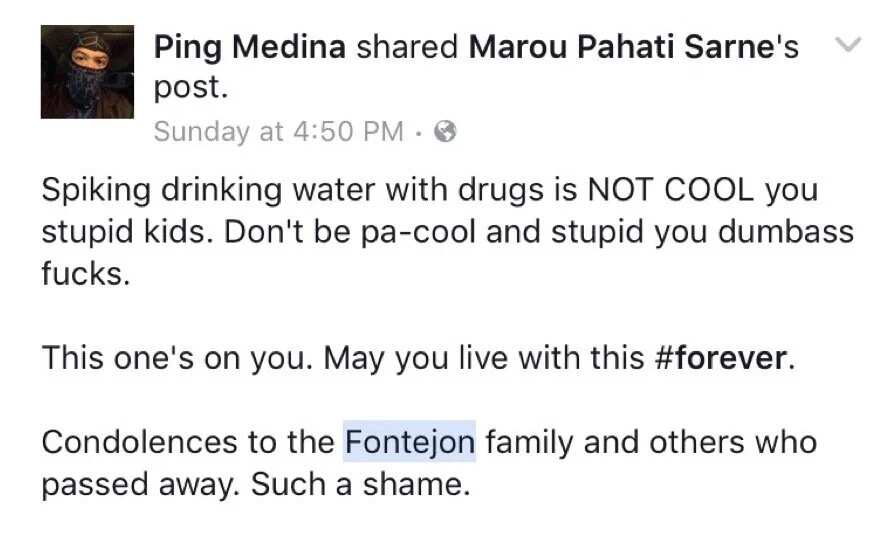Click "family and others who" text
This screenshot has width=892, height=534.
(x=651, y=443)
